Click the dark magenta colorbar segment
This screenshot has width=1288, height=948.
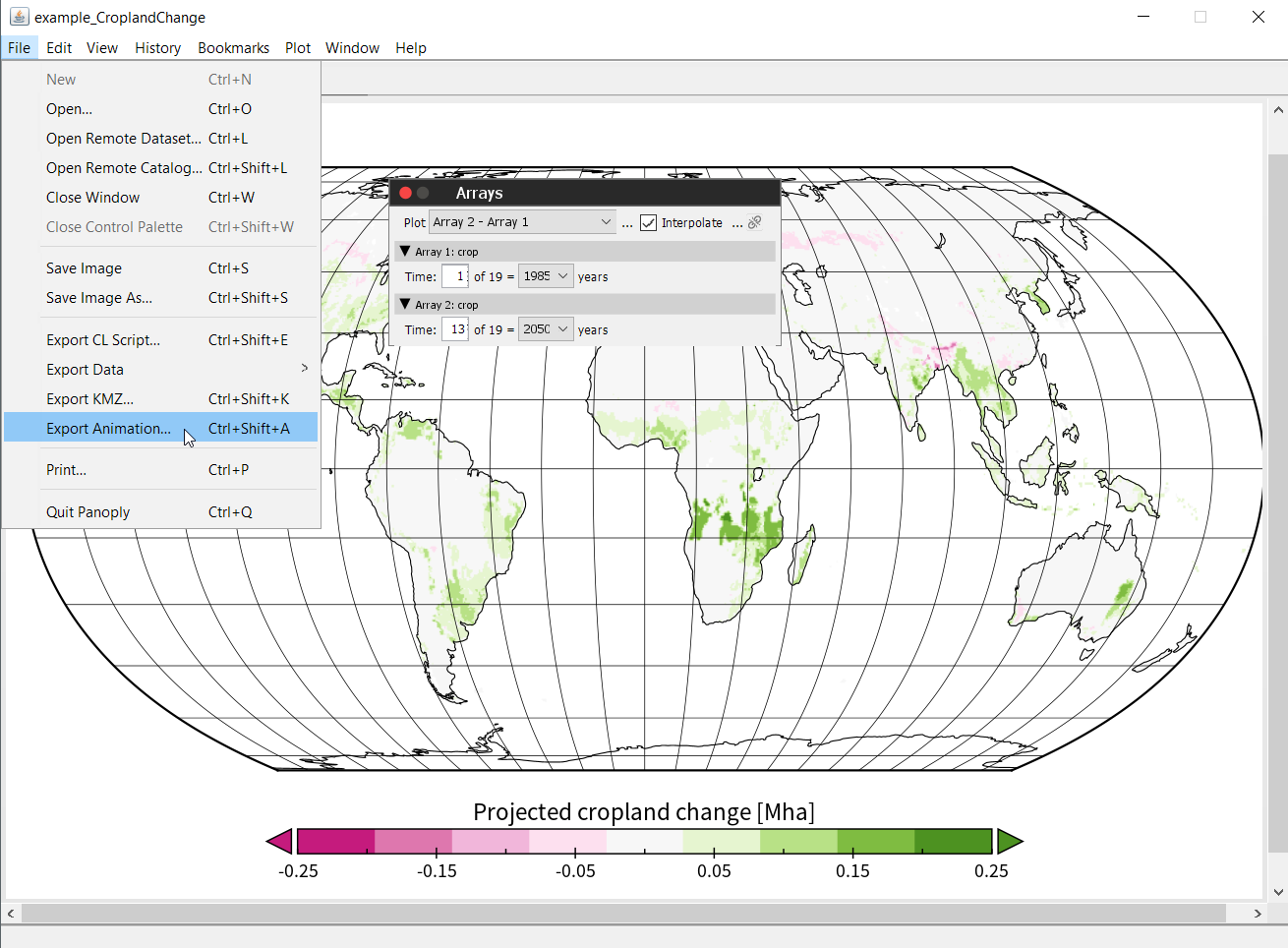tap(336, 841)
